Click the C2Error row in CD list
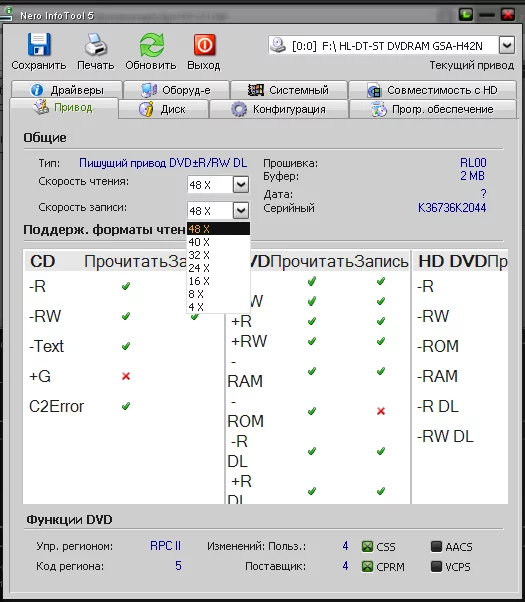 [x=56, y=406]
